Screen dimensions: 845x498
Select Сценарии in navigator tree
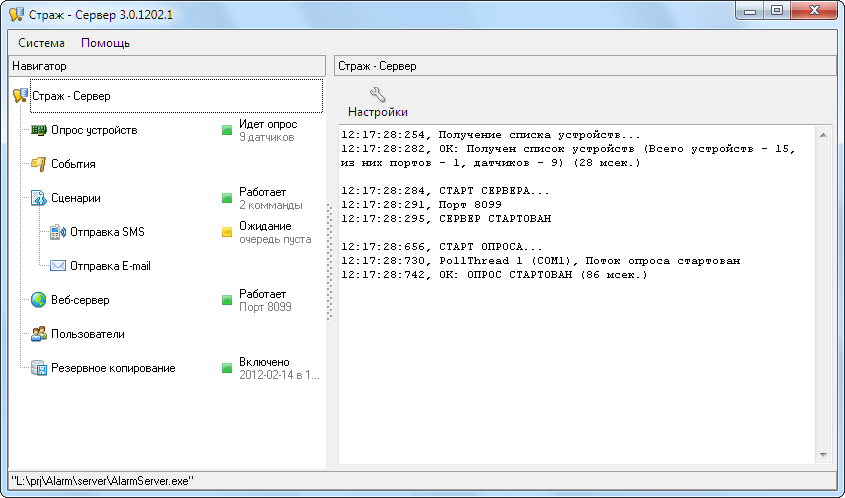click(x=76, y=198)
